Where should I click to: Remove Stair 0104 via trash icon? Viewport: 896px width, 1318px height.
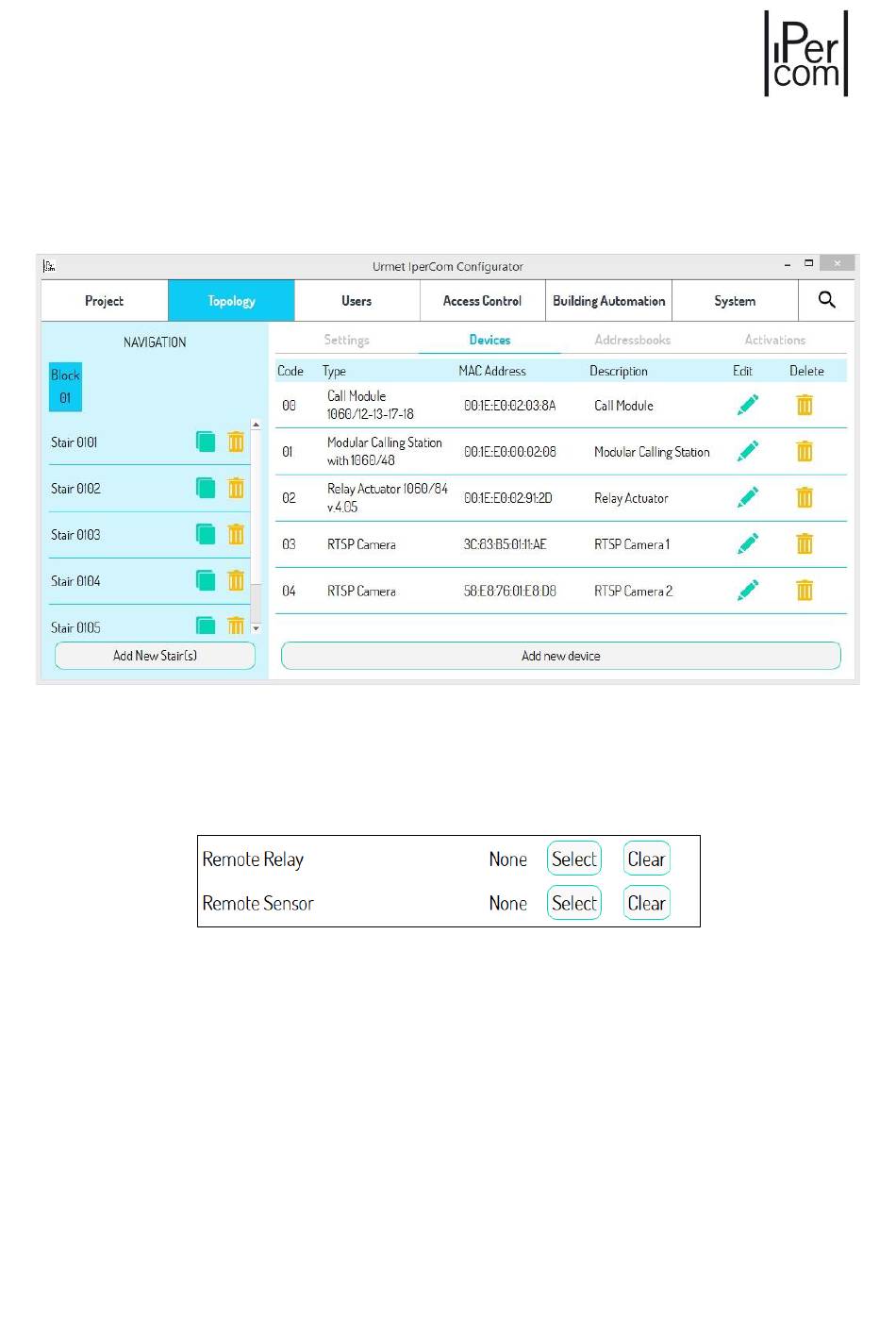[x=236, y=580]
